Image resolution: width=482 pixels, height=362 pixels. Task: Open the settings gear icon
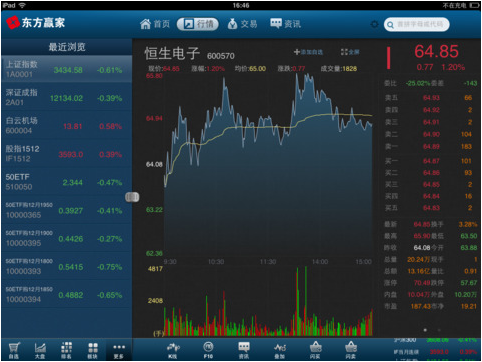coord(374,24)
